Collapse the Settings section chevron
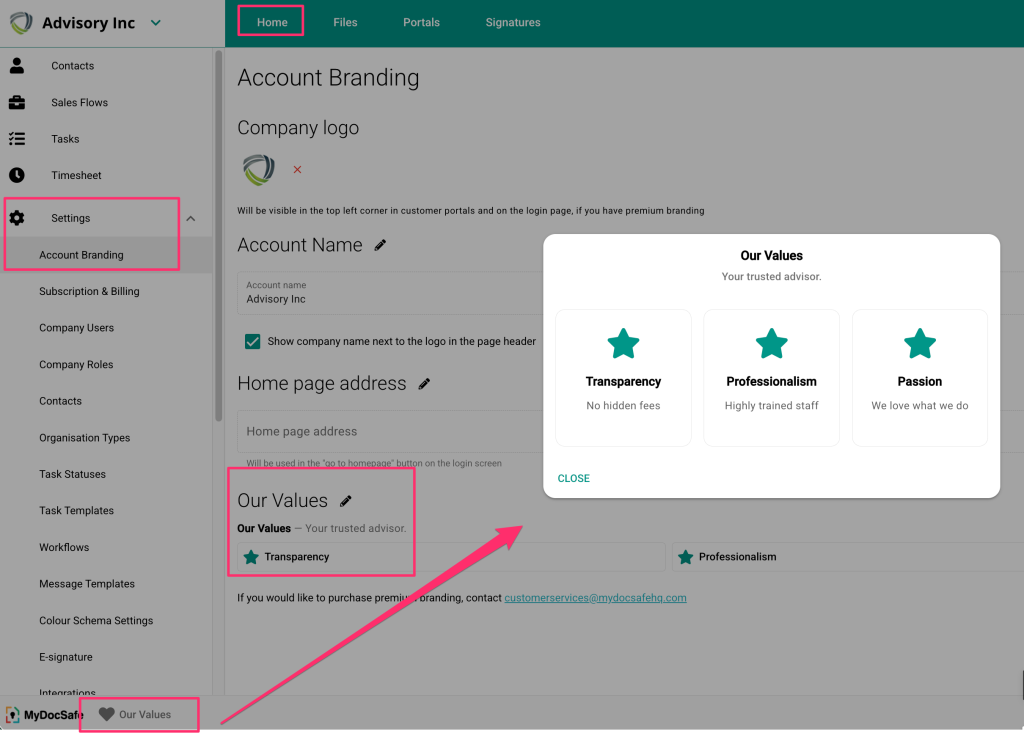1024x733 pixels. (190, 218)
